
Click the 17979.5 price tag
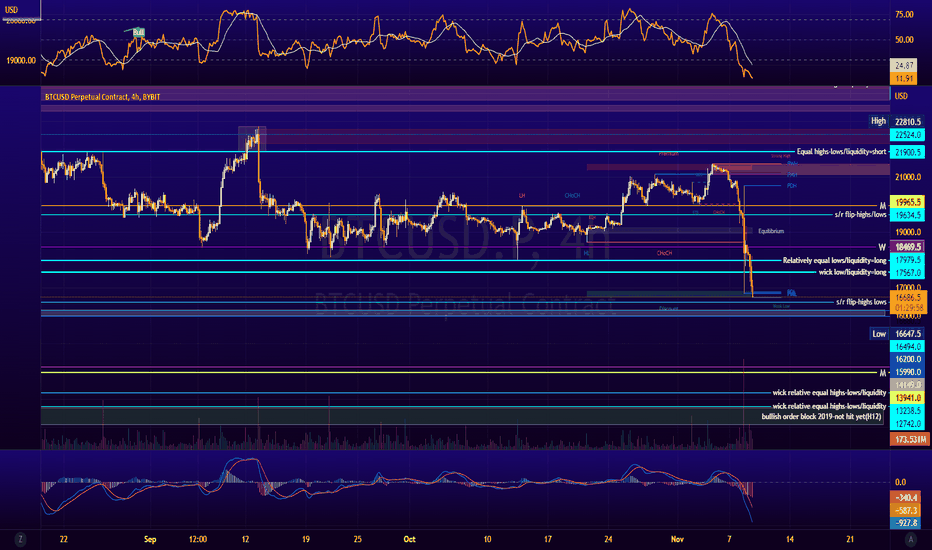coord(908,260)
